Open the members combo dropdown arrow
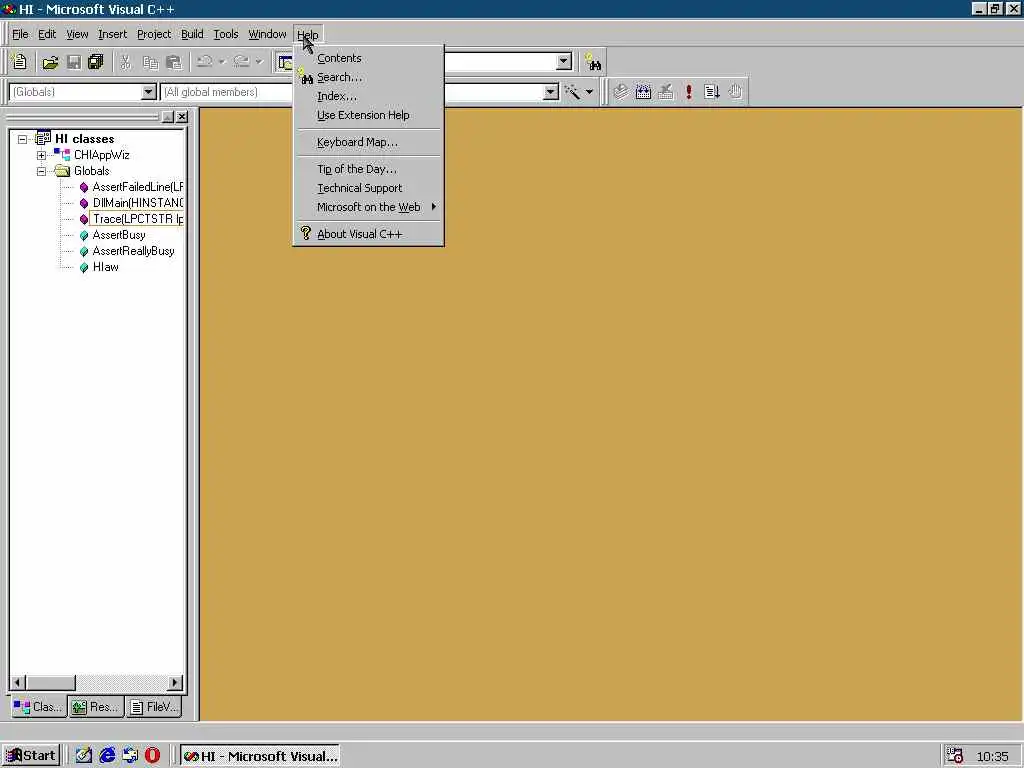This screenshot has width=1024, height=768. pyautogui.click(x=551, y=92)
